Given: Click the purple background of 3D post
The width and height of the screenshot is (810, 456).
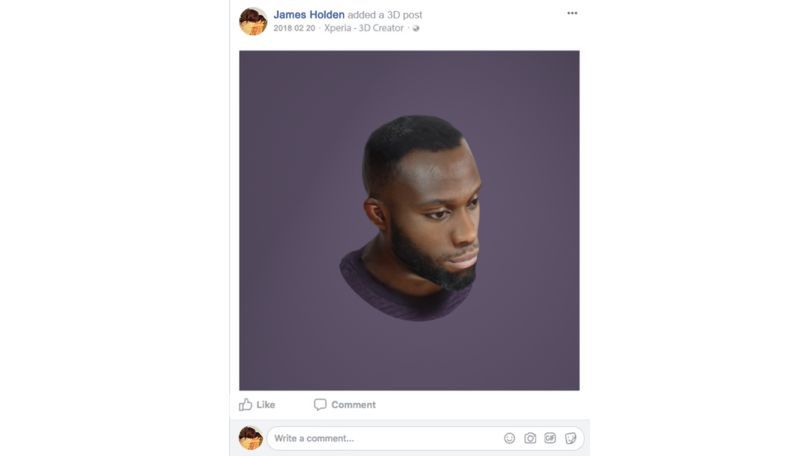Looking at the screenshot, I should (x=290, y=330).
